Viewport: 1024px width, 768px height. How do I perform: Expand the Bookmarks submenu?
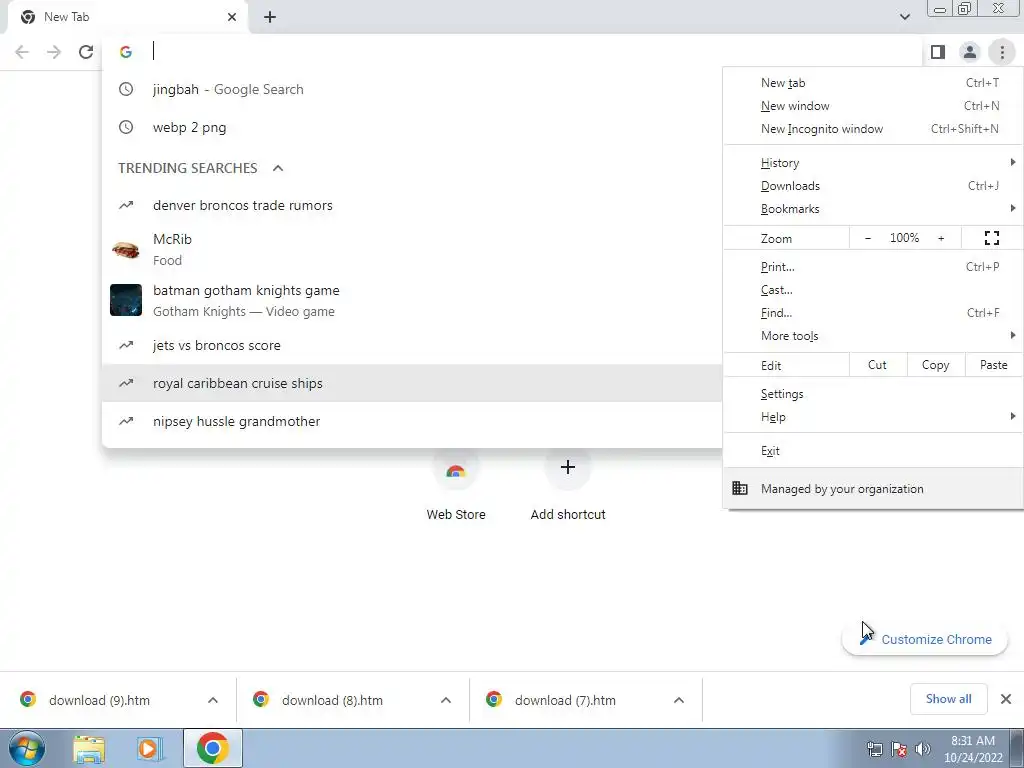point(873,209)
